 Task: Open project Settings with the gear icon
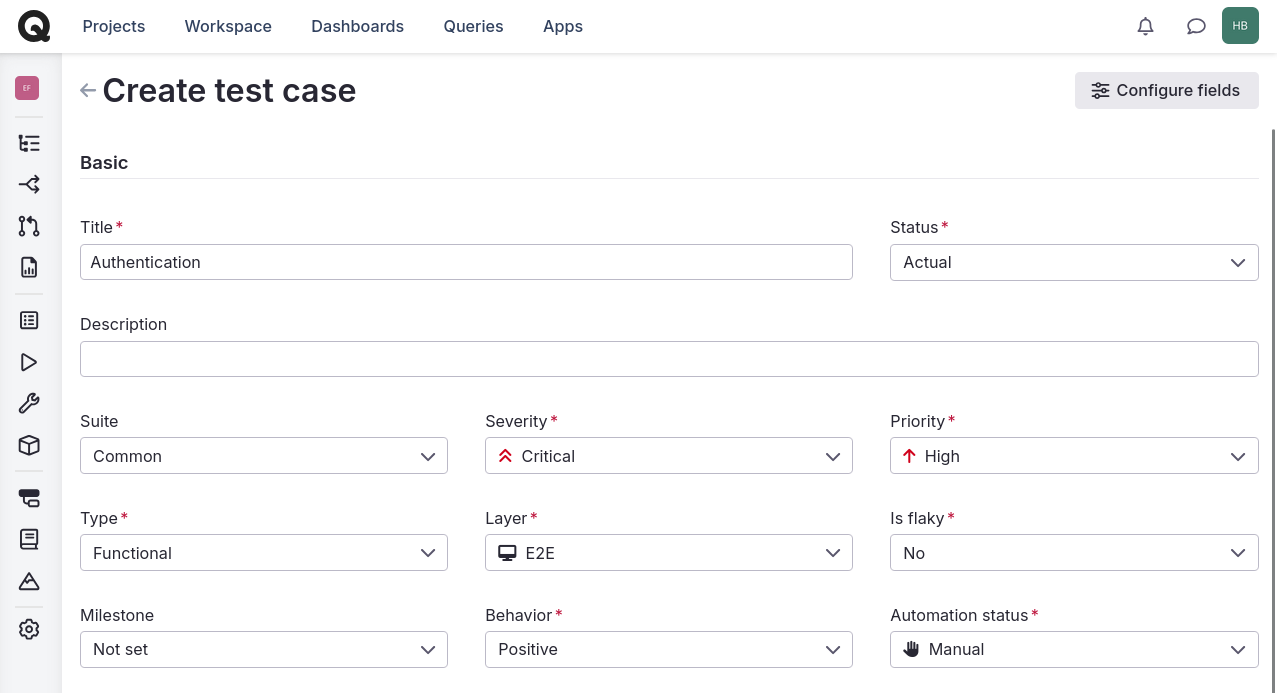(28, 629)
